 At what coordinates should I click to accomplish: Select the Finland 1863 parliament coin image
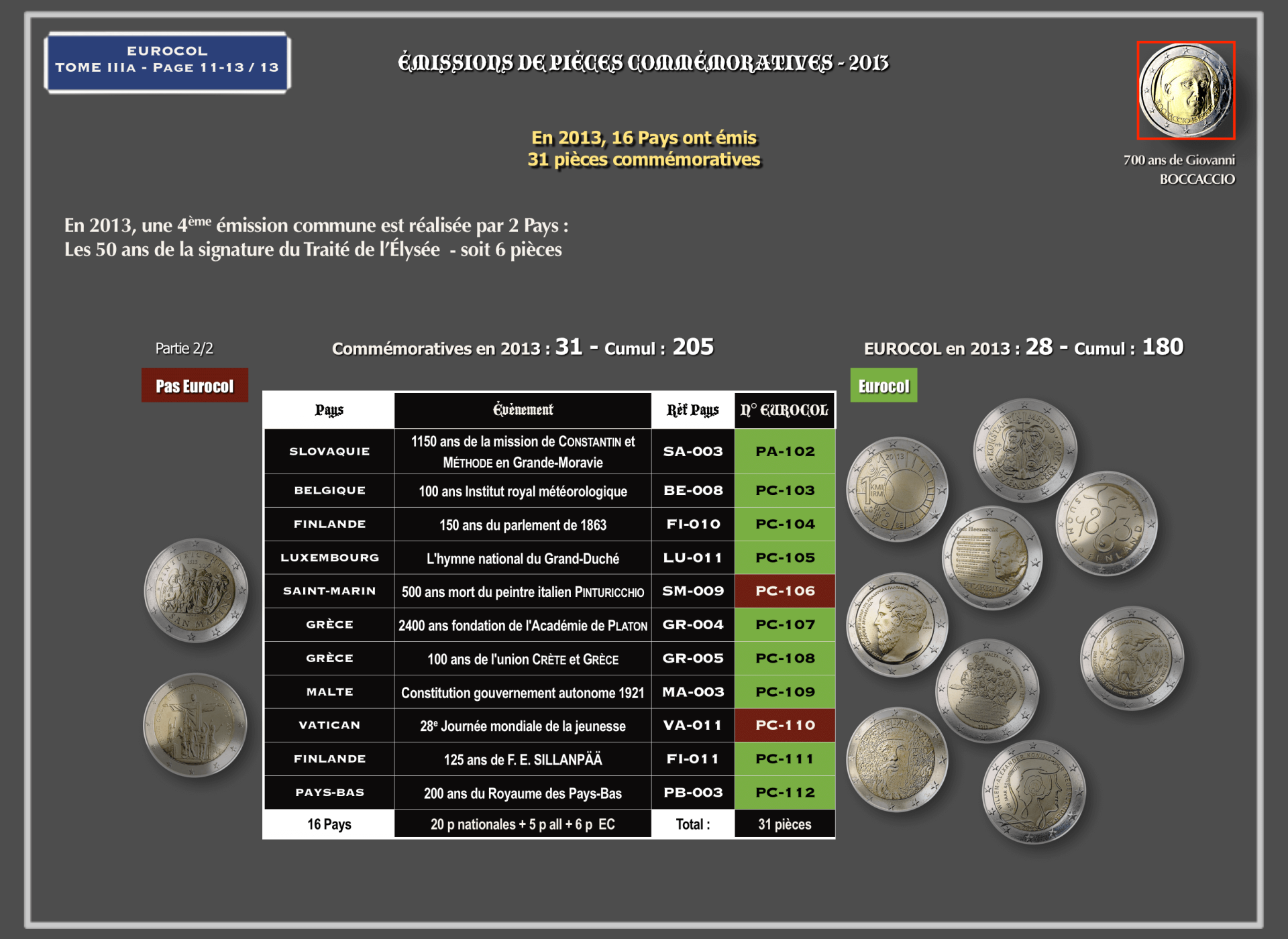click(x=1107, y=523)
